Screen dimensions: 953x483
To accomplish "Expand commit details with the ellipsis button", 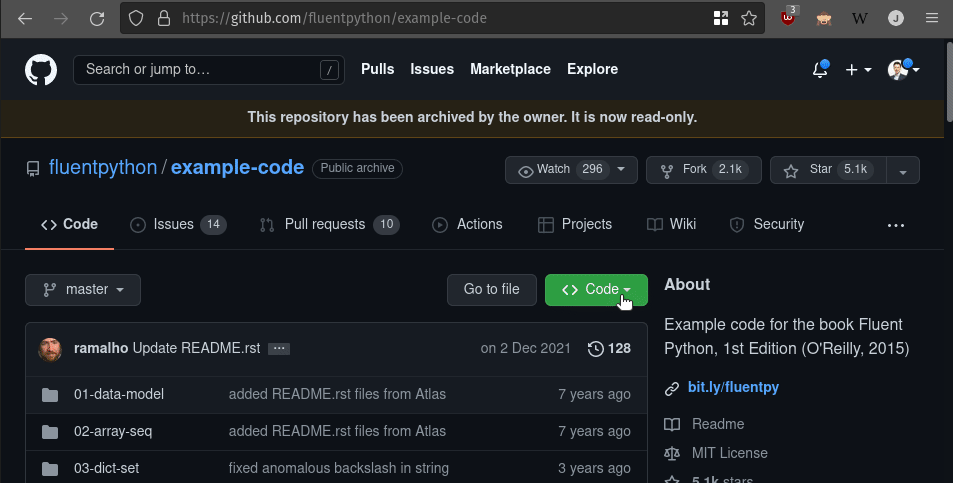I will [279, 349].
